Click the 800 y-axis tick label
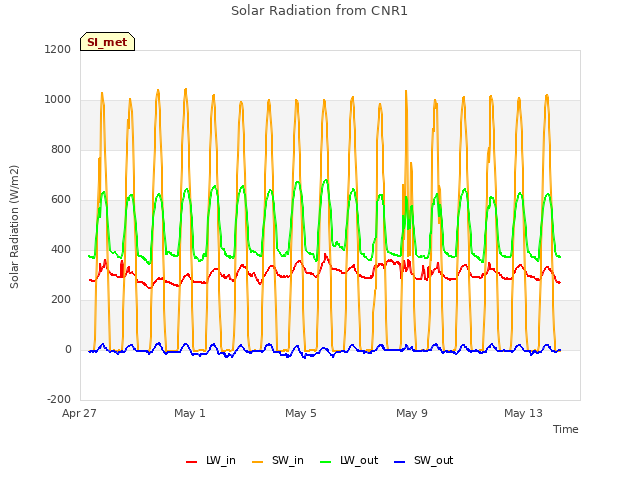This screenshot has width=640, height=480. pos(61,149)
